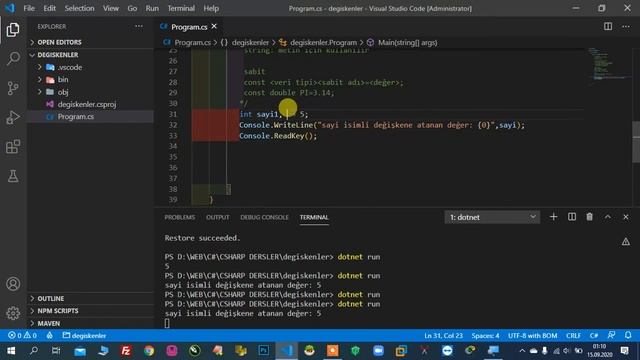Maximize the panel size chevron
640x360 pixels.
(608, 217)
